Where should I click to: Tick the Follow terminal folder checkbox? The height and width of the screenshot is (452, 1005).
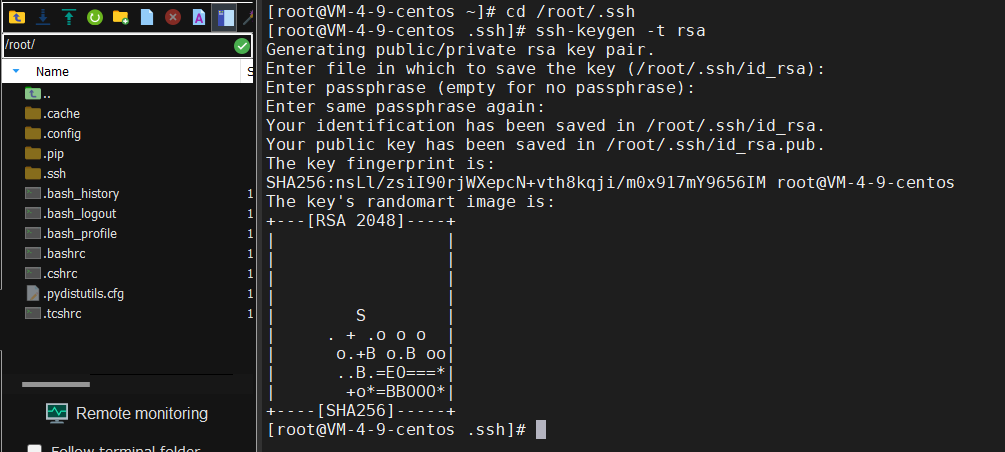(x=35, y=449)
